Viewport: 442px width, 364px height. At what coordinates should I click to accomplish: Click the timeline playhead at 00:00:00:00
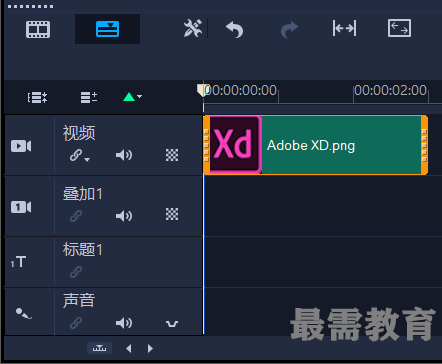coord(202,90)
